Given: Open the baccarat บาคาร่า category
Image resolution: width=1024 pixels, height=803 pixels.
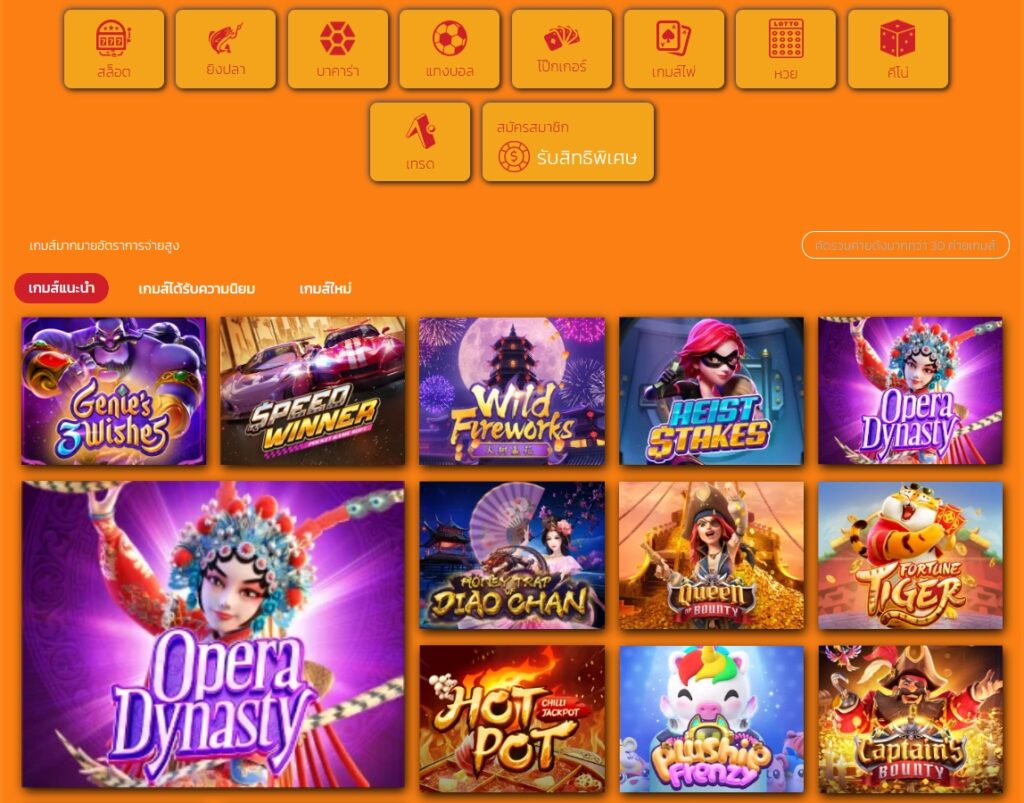Looking at the screenshot, I should (x=338, y=49).
